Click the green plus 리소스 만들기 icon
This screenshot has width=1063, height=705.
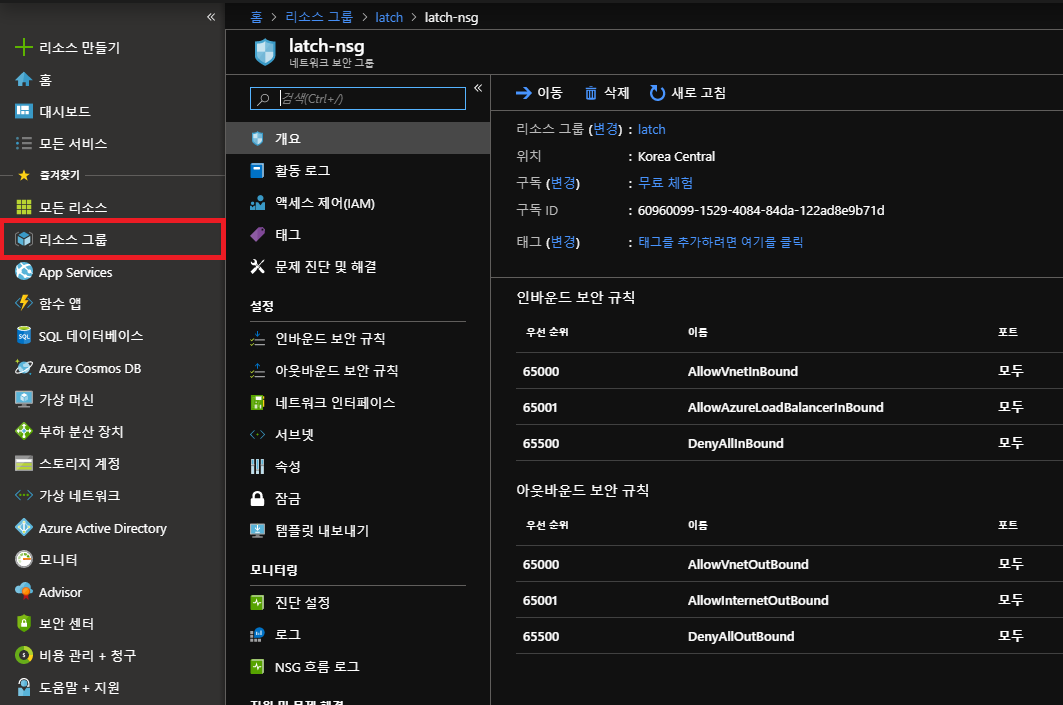tap(24, 47)
